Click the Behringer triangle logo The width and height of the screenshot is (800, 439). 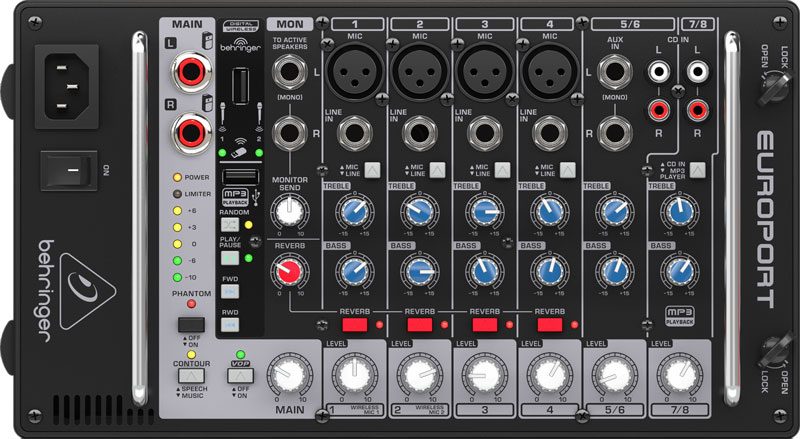click(87, 291)
